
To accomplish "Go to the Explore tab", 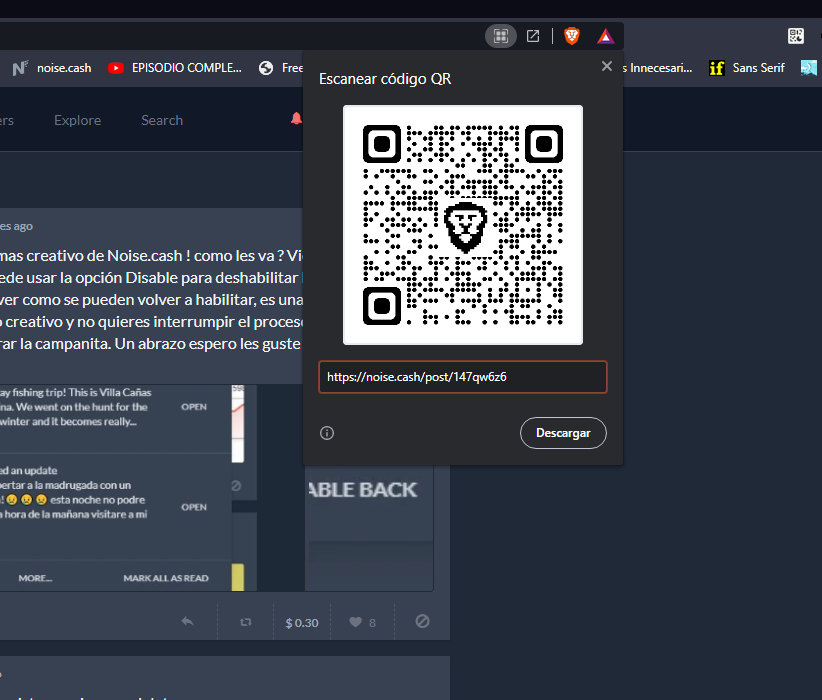I will pyautogui.click(x=78, y=120).
